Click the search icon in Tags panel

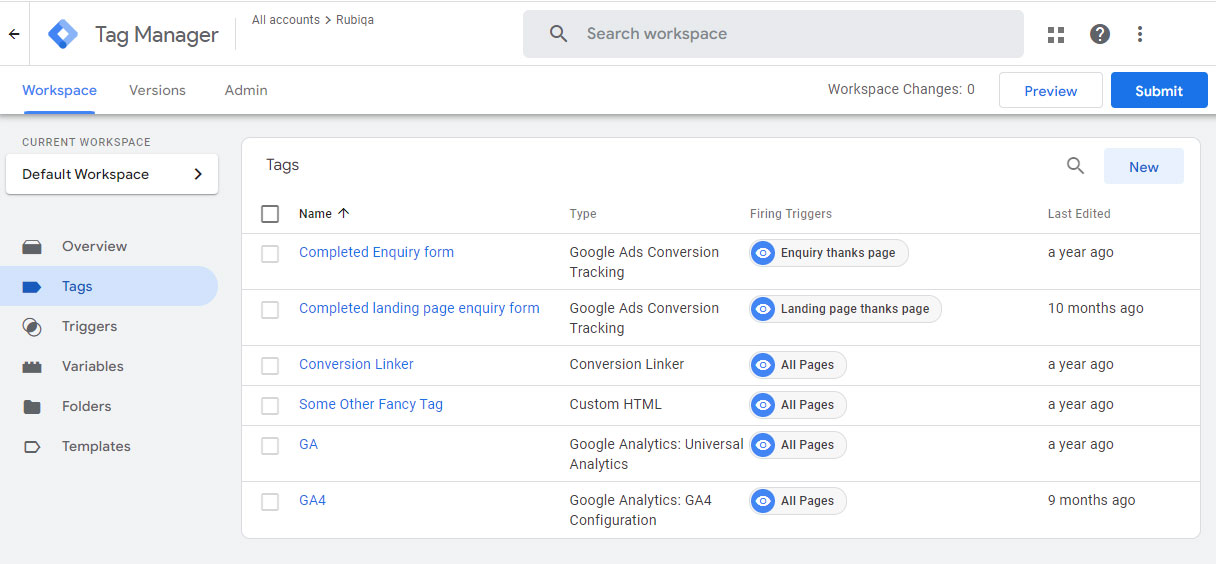click(1075, 166)
